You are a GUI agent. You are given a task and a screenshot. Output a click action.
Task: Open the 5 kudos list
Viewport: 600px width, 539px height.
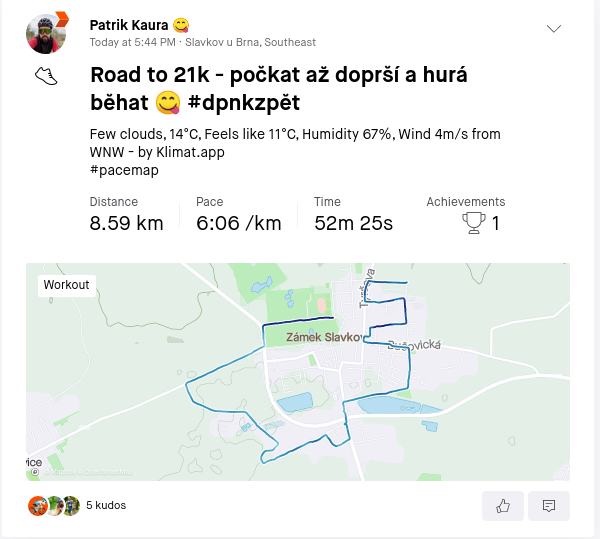(x=106, y=505)
